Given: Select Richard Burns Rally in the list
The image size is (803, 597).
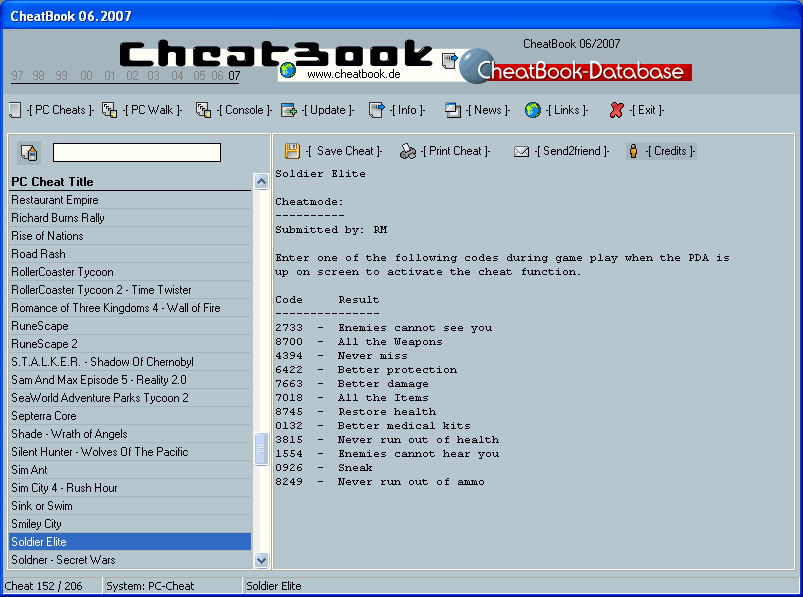Looking at the screenshot, I should tap(130, 218).
